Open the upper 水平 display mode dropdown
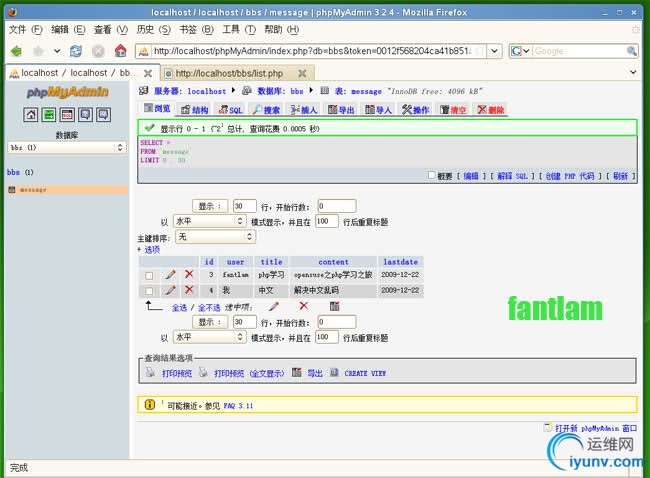Viewport: 650px width, 478px height. tap(210, 221)
